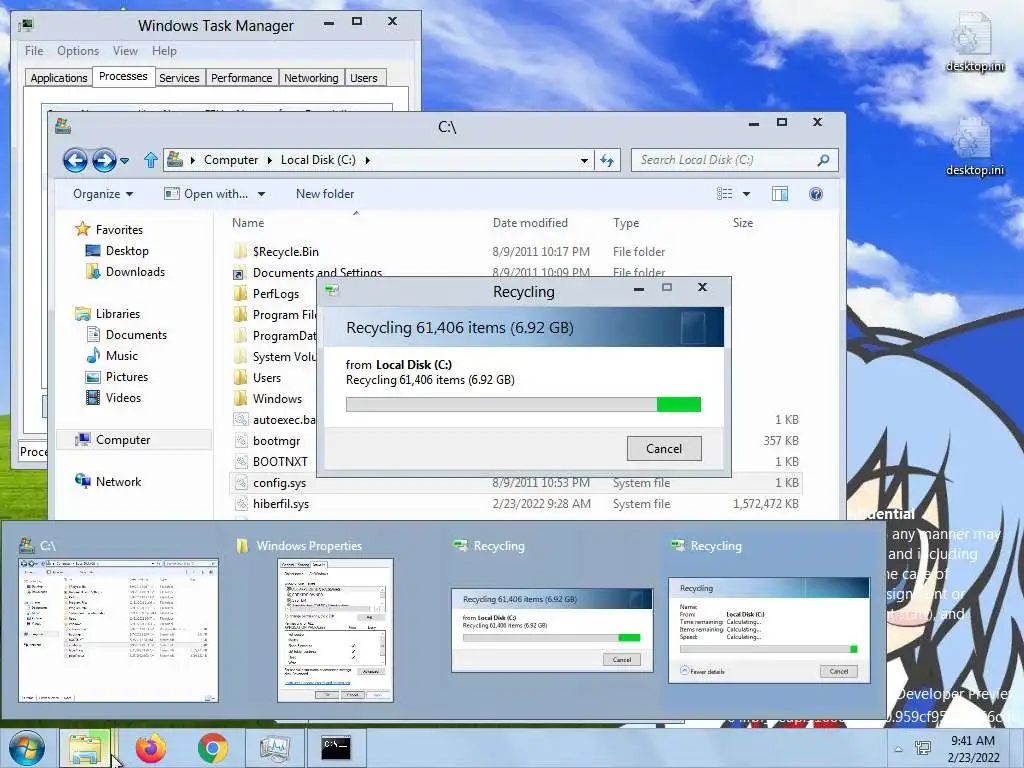Select Windows Properties thumbnail preview
This screenshot has width=1024, height=768.
point(335,630)
